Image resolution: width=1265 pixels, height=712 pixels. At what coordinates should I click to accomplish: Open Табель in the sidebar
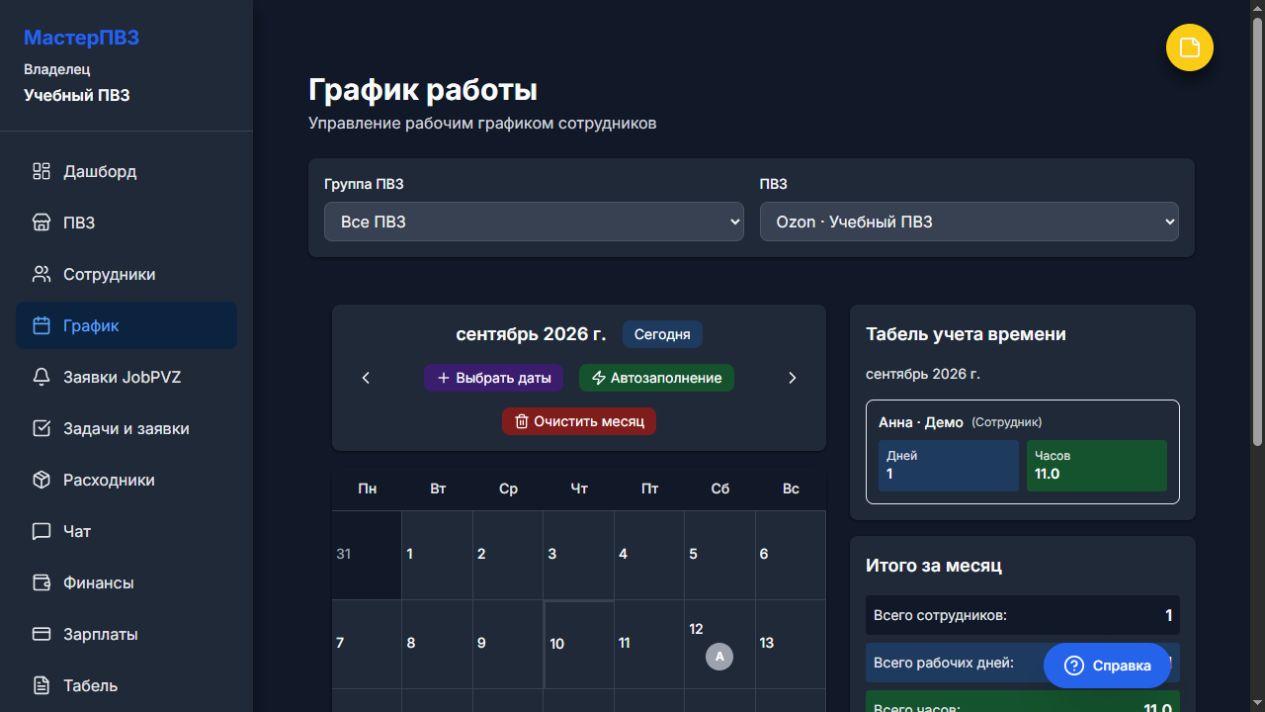(126, 686)
